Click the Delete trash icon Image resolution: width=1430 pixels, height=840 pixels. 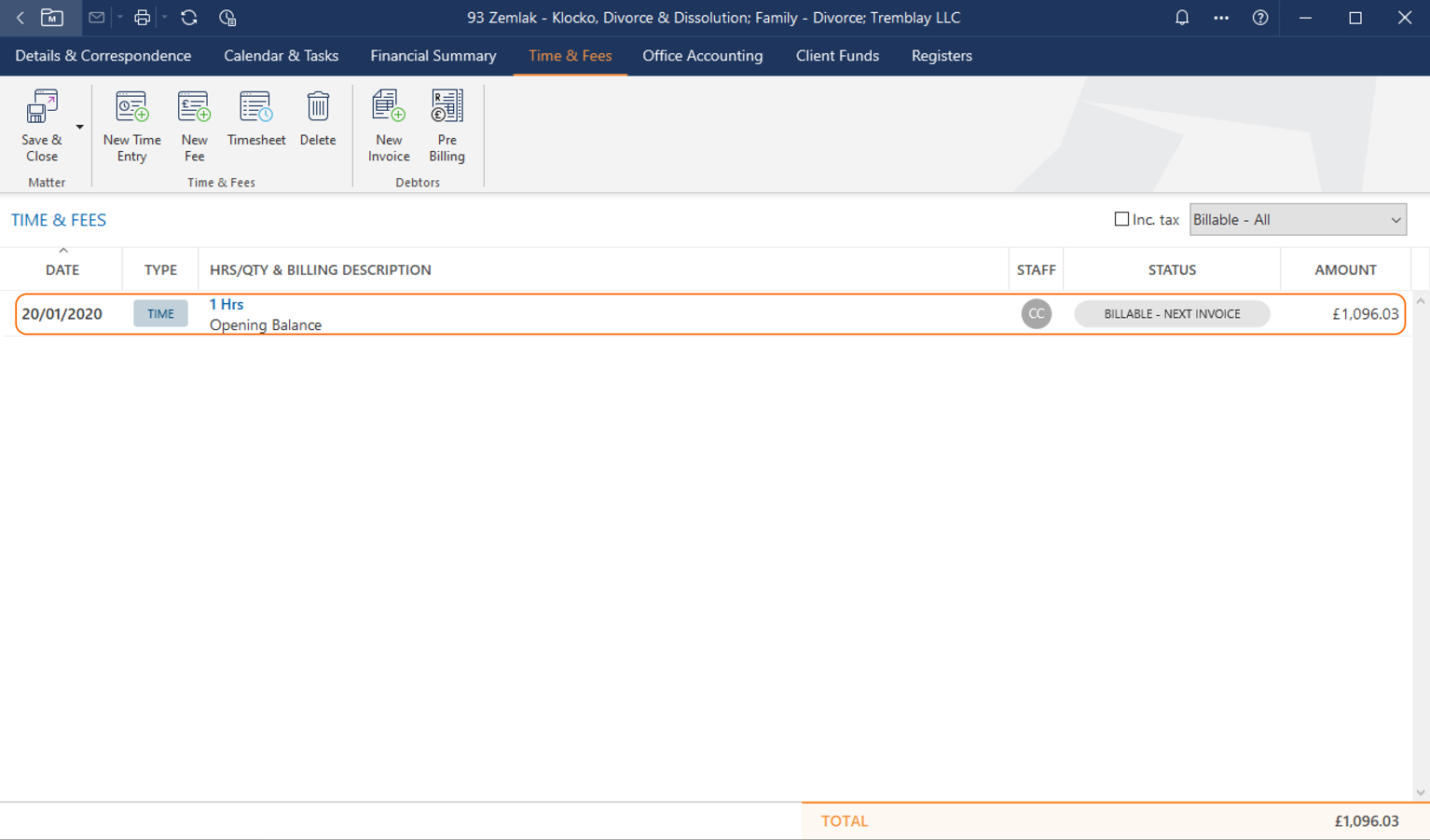coord(318,108)
